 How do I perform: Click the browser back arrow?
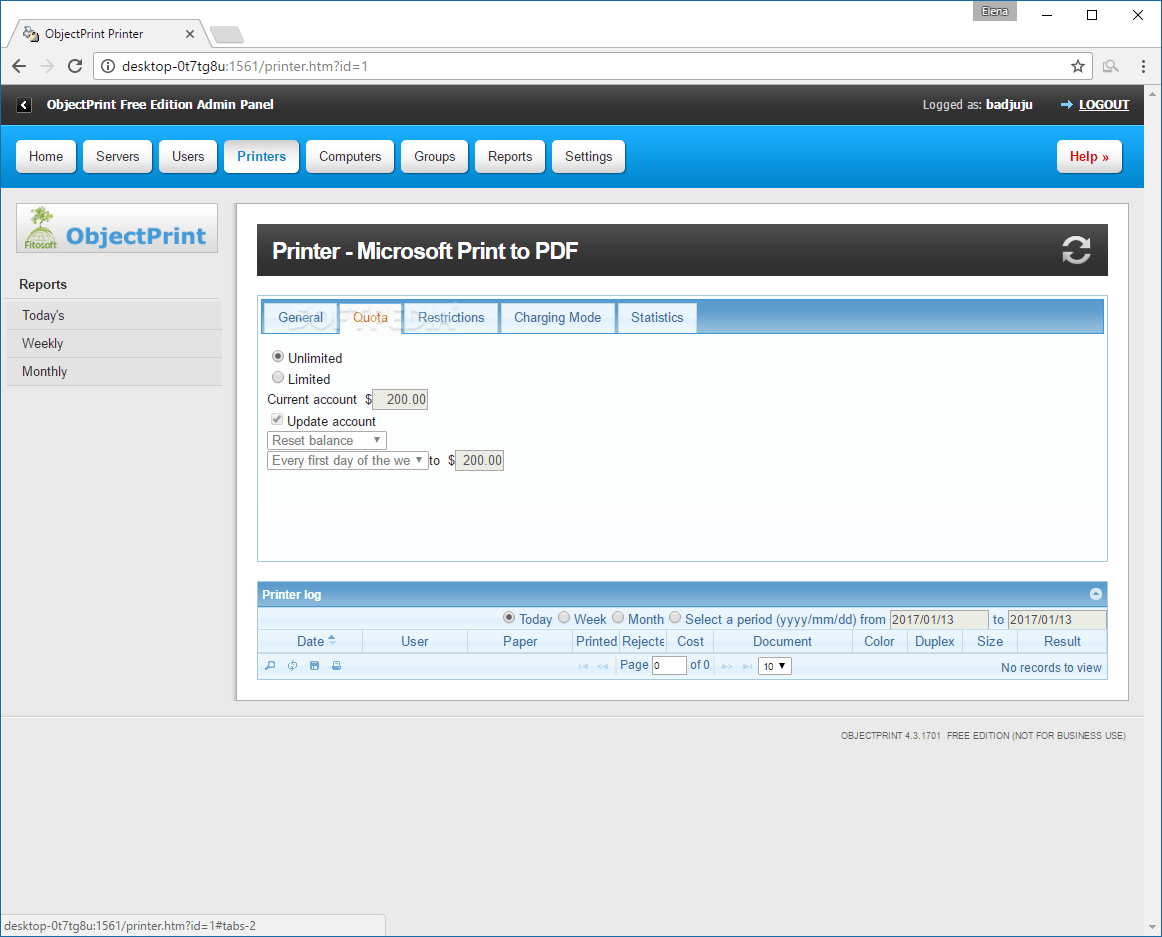[x=19, y=66]
